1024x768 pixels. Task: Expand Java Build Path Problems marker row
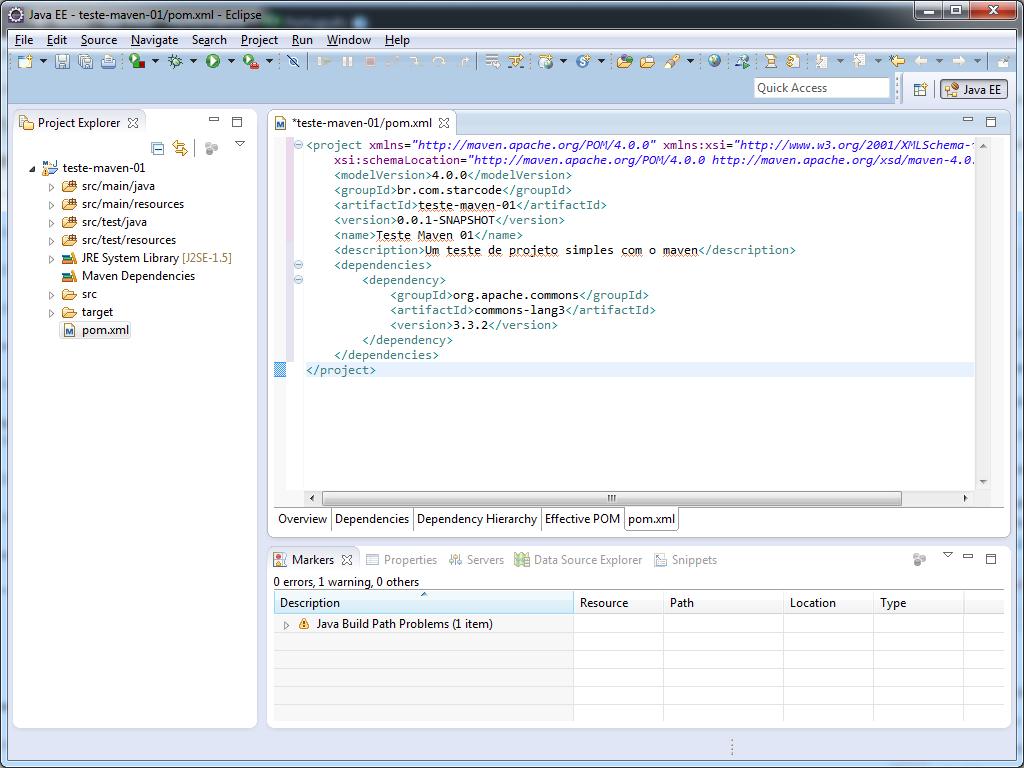click(x=286, y=625)
